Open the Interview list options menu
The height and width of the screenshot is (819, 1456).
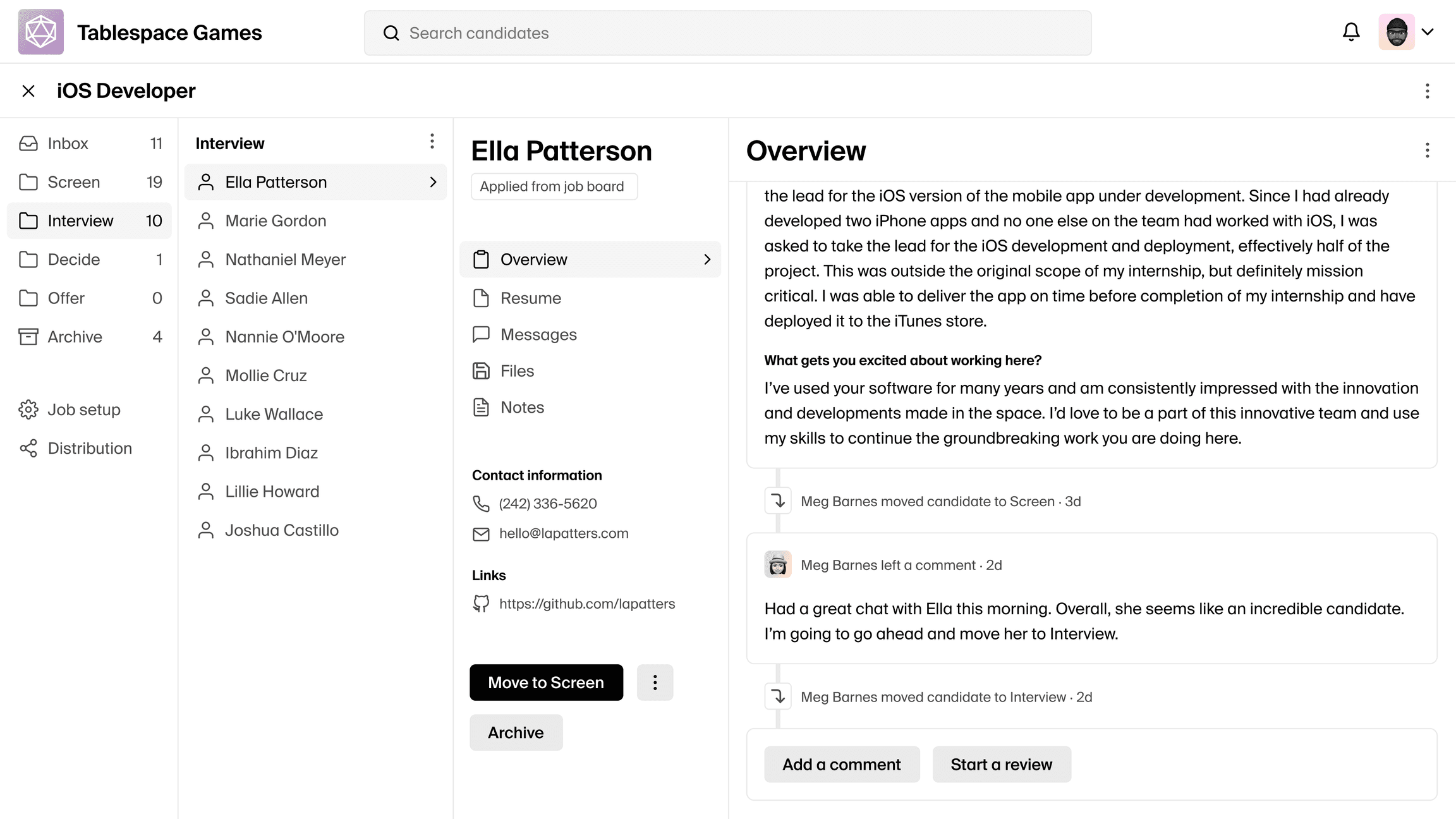[x=432, y=142]
